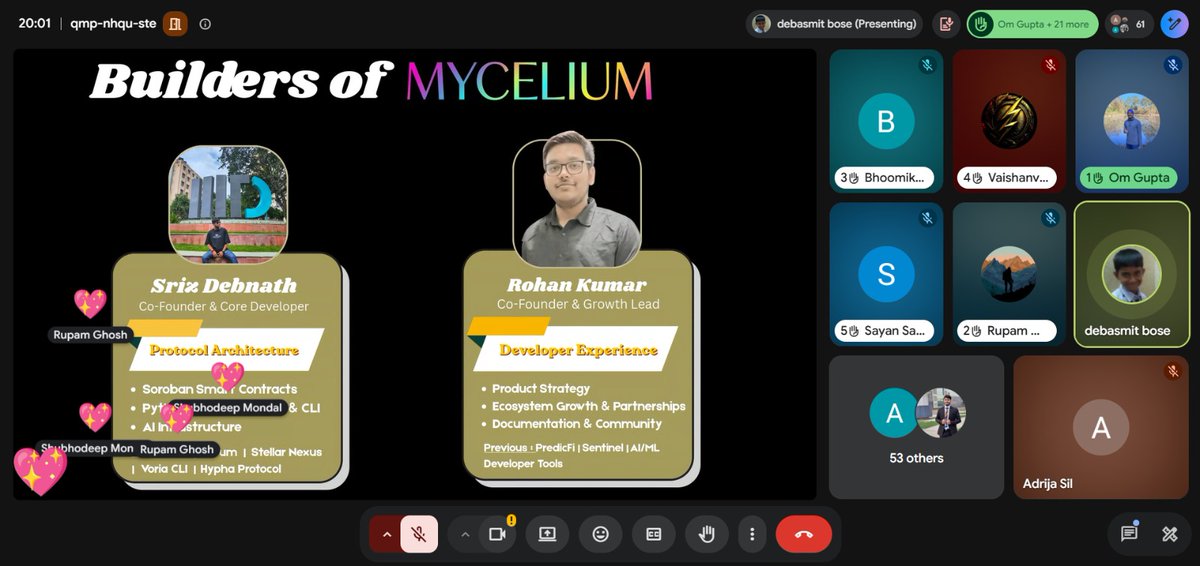Click Co-Founder & Growth Lead text
Viewport: 1200px width, 566px height.
[x=578, y=304]
